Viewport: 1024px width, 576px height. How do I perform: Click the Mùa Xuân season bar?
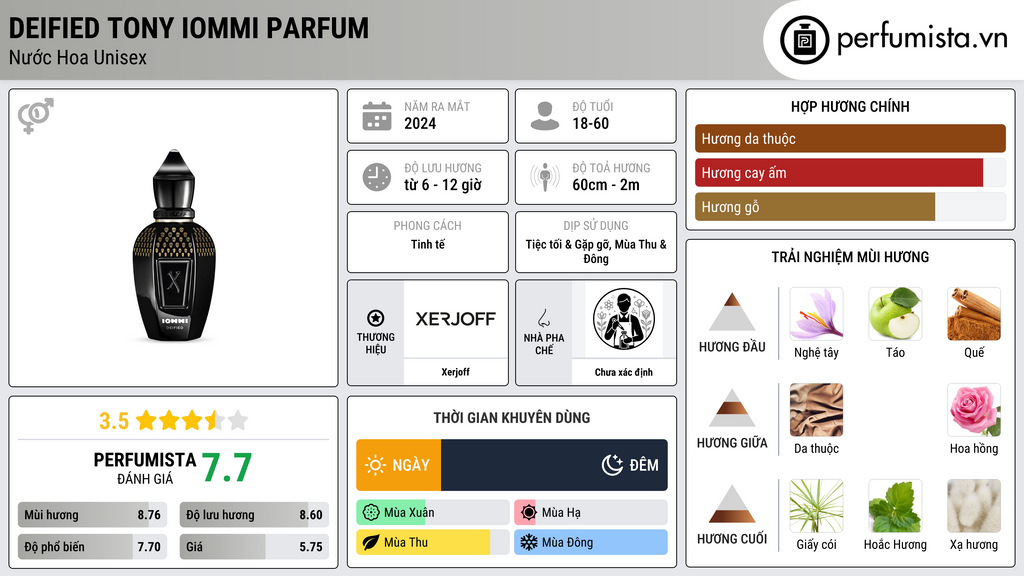(433, 513)
